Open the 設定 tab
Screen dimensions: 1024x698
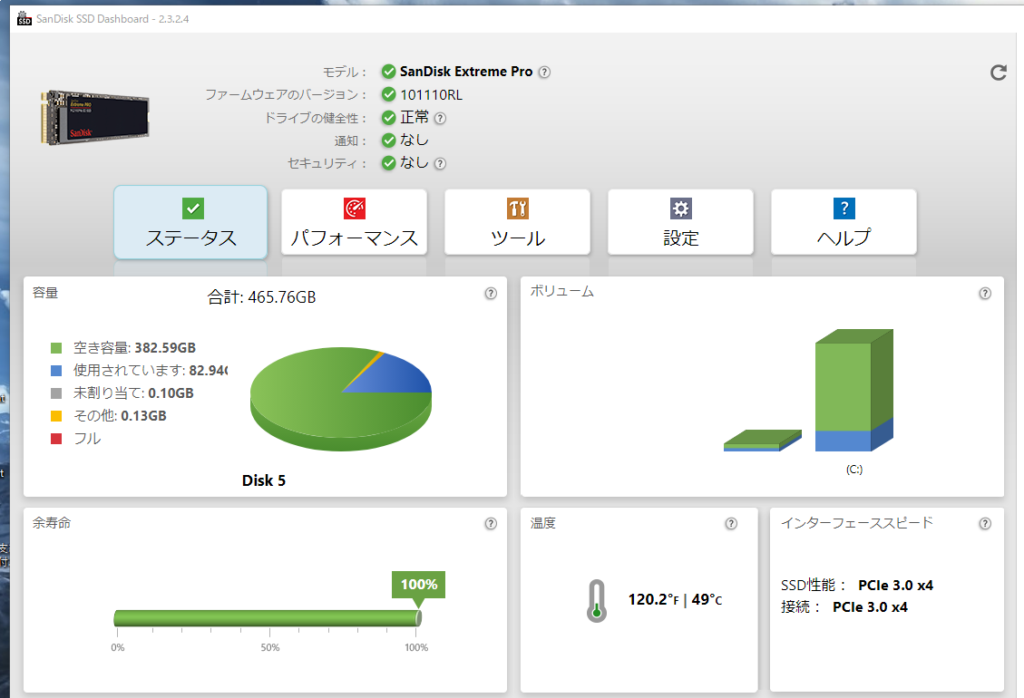(x=680, y=223)
